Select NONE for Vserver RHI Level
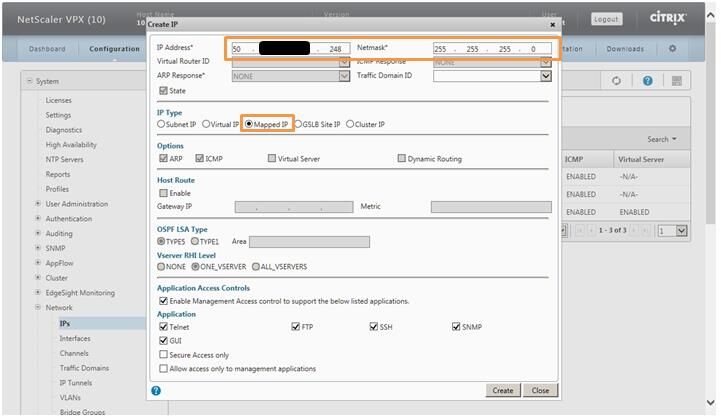This screenshot has height=418, width=721. point(161,266)
